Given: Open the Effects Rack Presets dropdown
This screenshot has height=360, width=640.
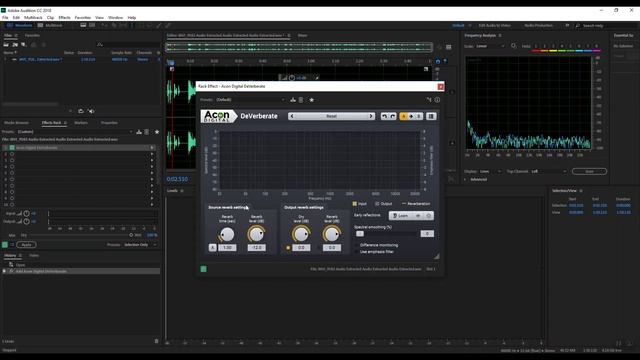Looking at the screenshot, I should [75, 132].
